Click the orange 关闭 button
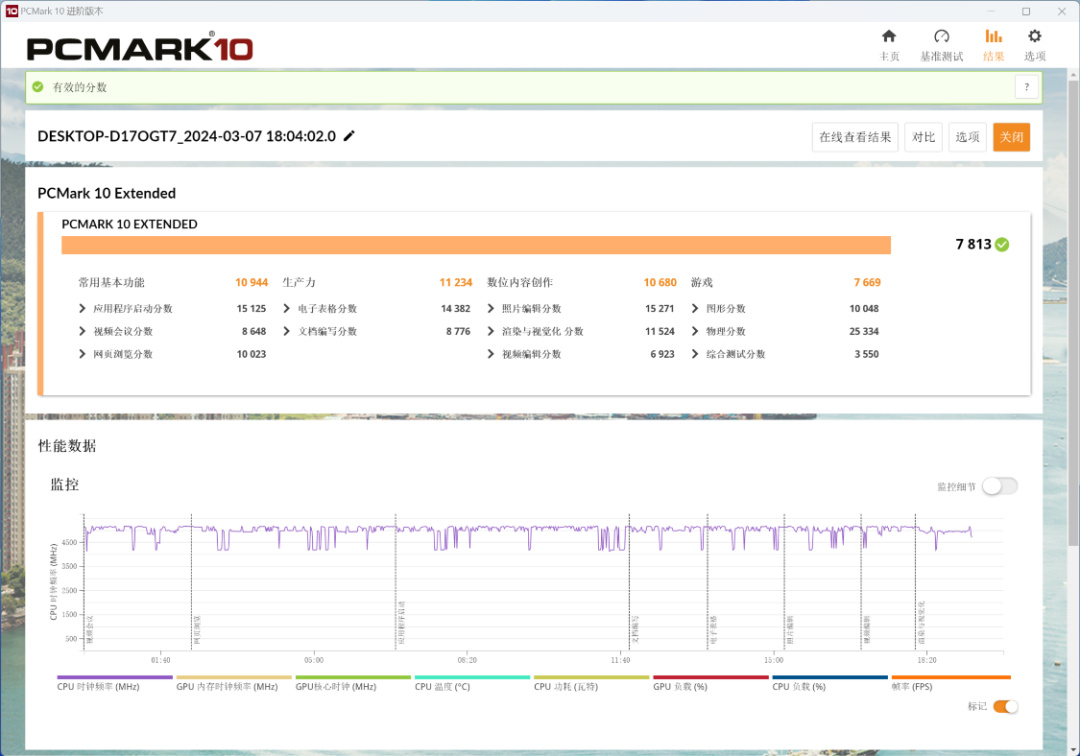Viewport: 1080px width, 756px height. 1011,137
